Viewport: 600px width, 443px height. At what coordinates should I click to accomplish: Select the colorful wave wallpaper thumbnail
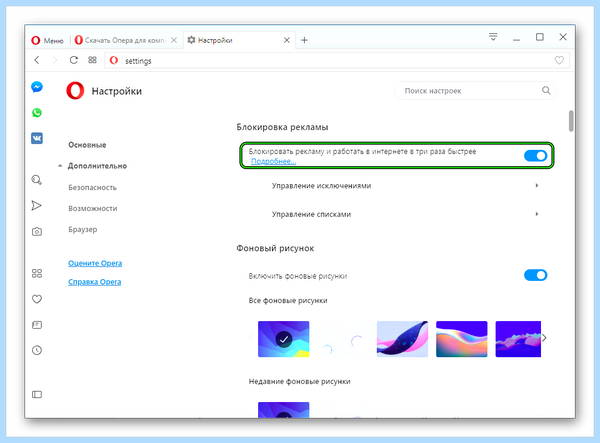tap(461, 339)
